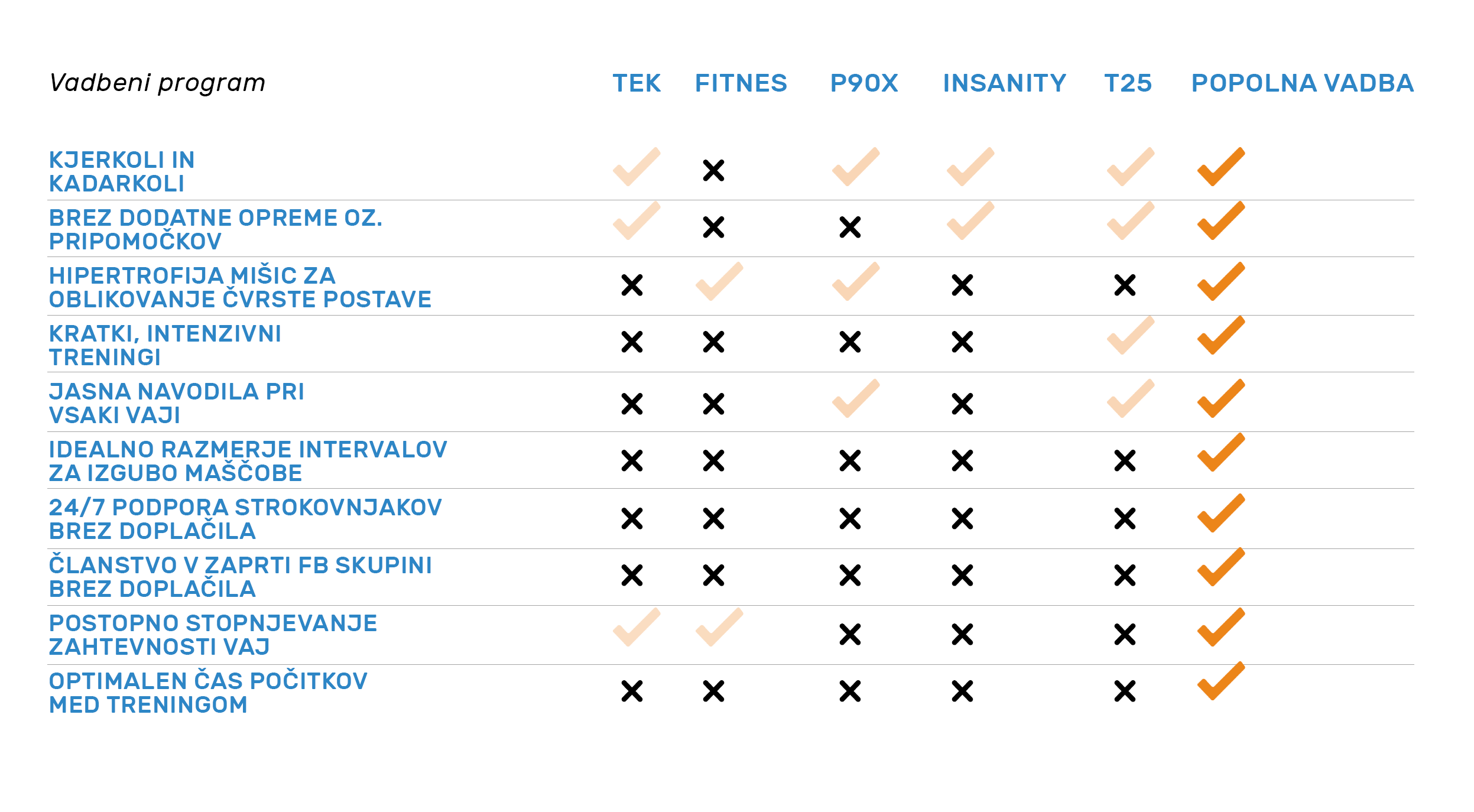
Task: Click TEK X in Članstvo v zaprti FB skupini row
Action: point(632,575)
